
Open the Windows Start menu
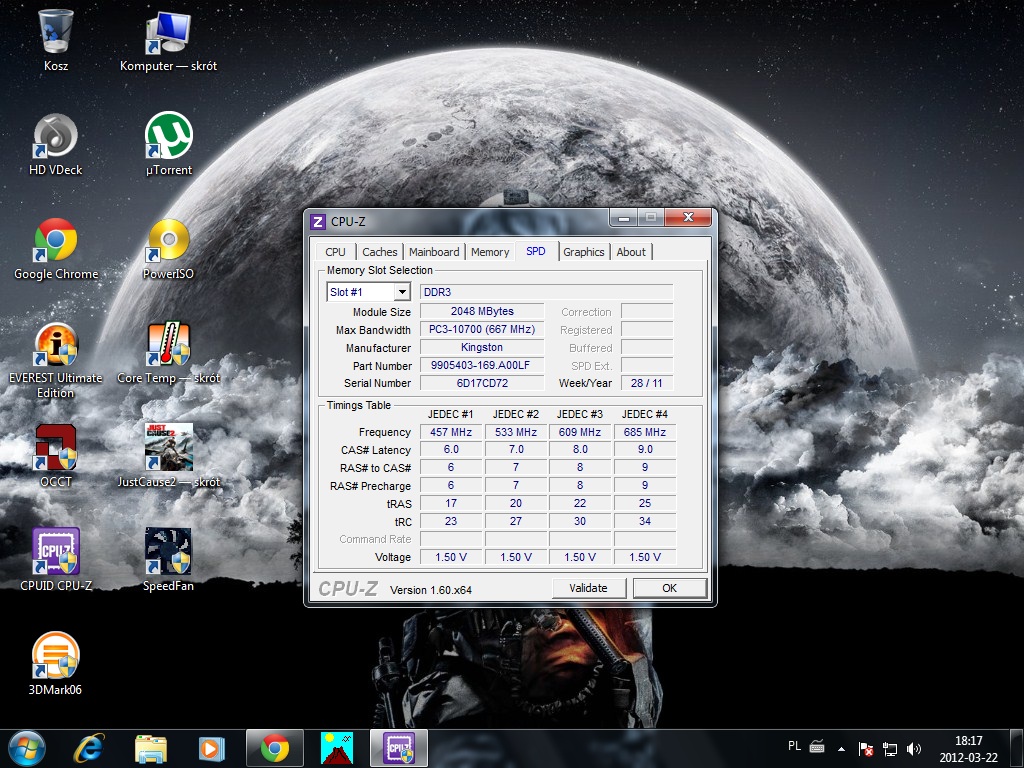click(26, 748)
